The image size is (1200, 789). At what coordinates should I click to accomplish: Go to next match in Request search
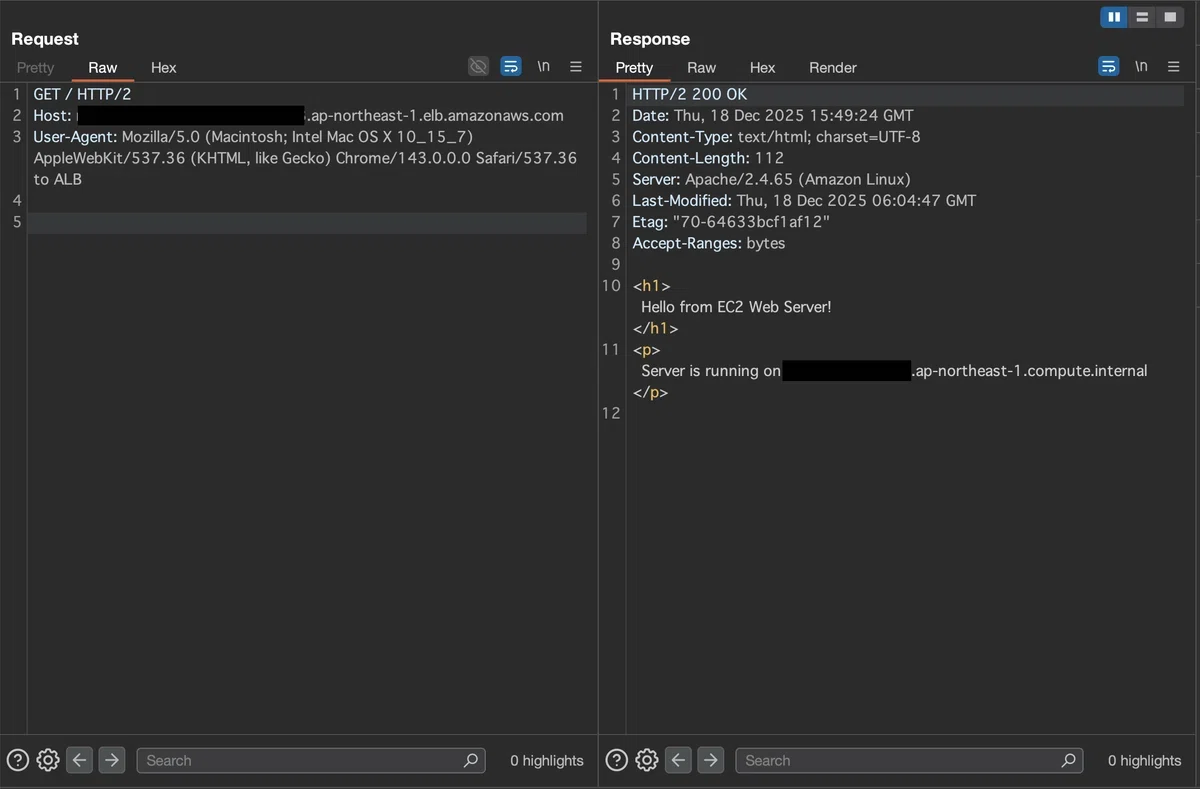(112, 760)
